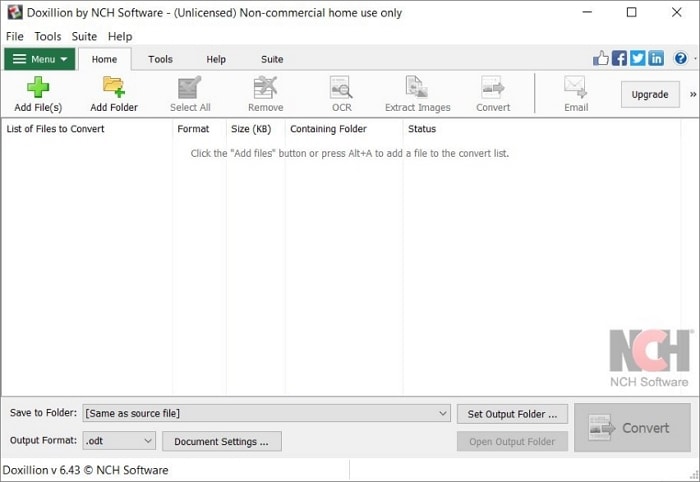
Task: Click the 'Doxillion v 6.43 © NCH Software' status text
Action: coord(86,470)
